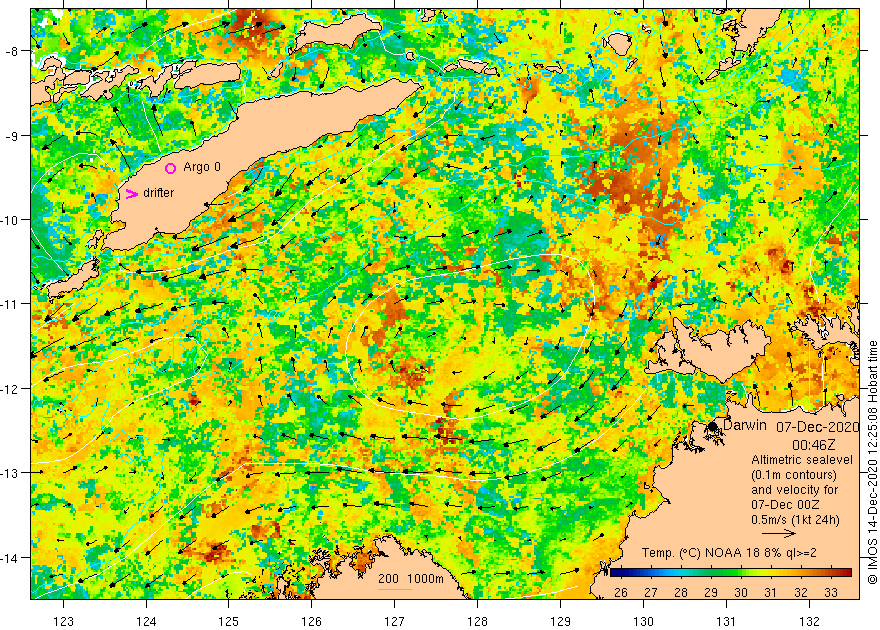
Task: Click the 'Argo 0' label
Action: (x=202, y=167)
